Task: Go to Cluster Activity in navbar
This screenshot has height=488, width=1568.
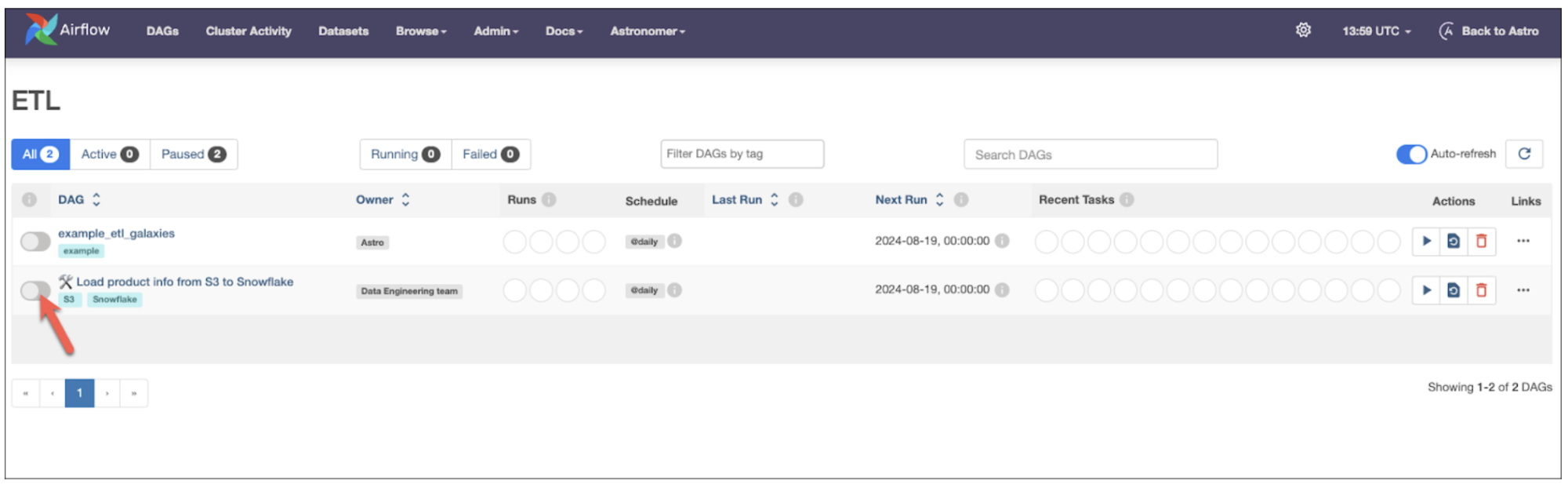Action: (249, 31)
